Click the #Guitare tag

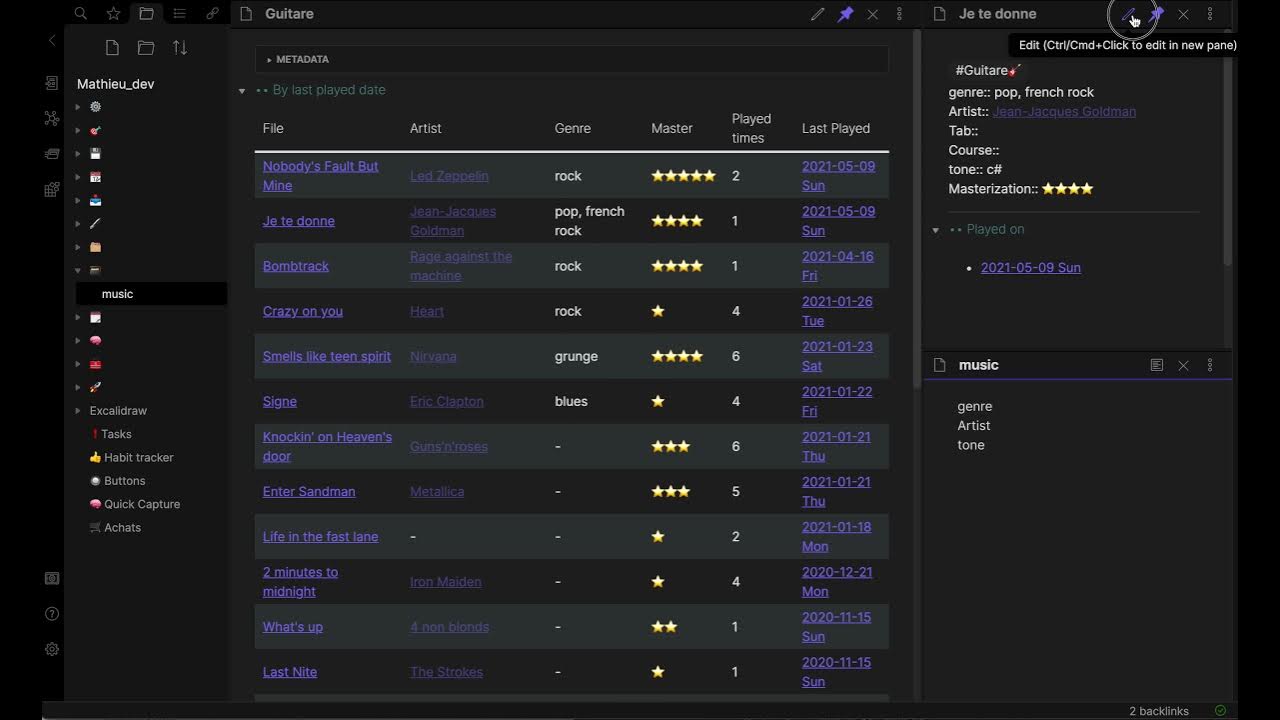(988, 70)
